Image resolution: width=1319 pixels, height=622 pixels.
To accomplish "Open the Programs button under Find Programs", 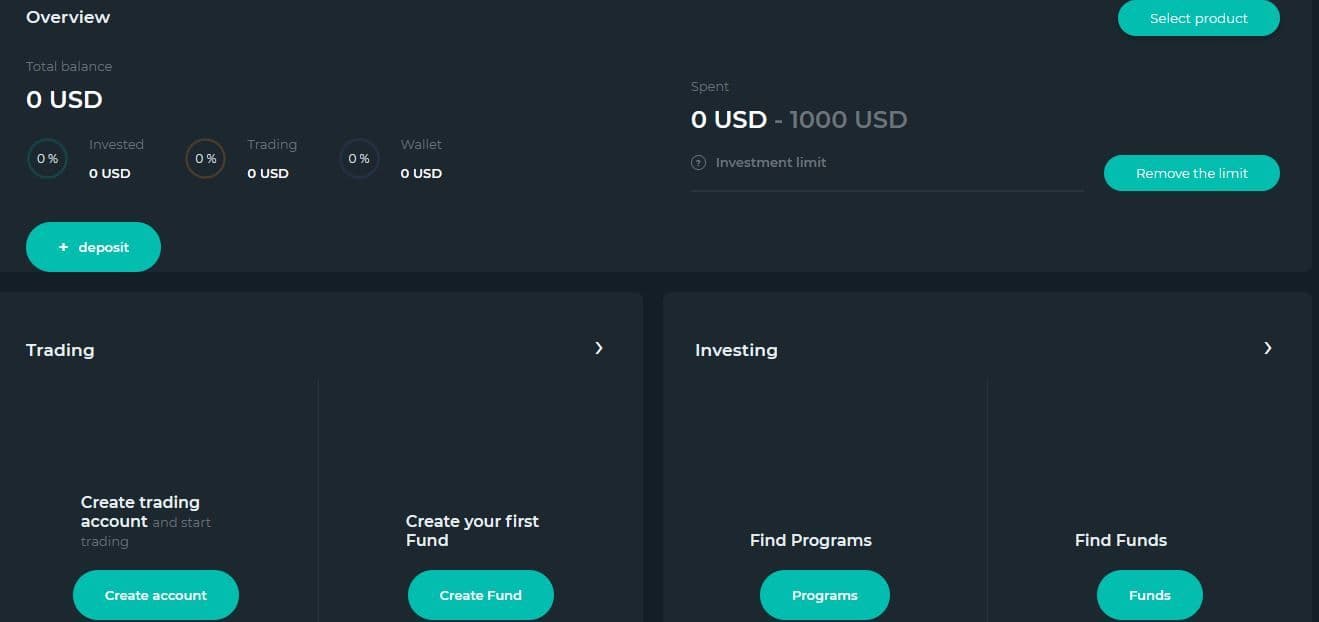I will (x=824, y=595).
